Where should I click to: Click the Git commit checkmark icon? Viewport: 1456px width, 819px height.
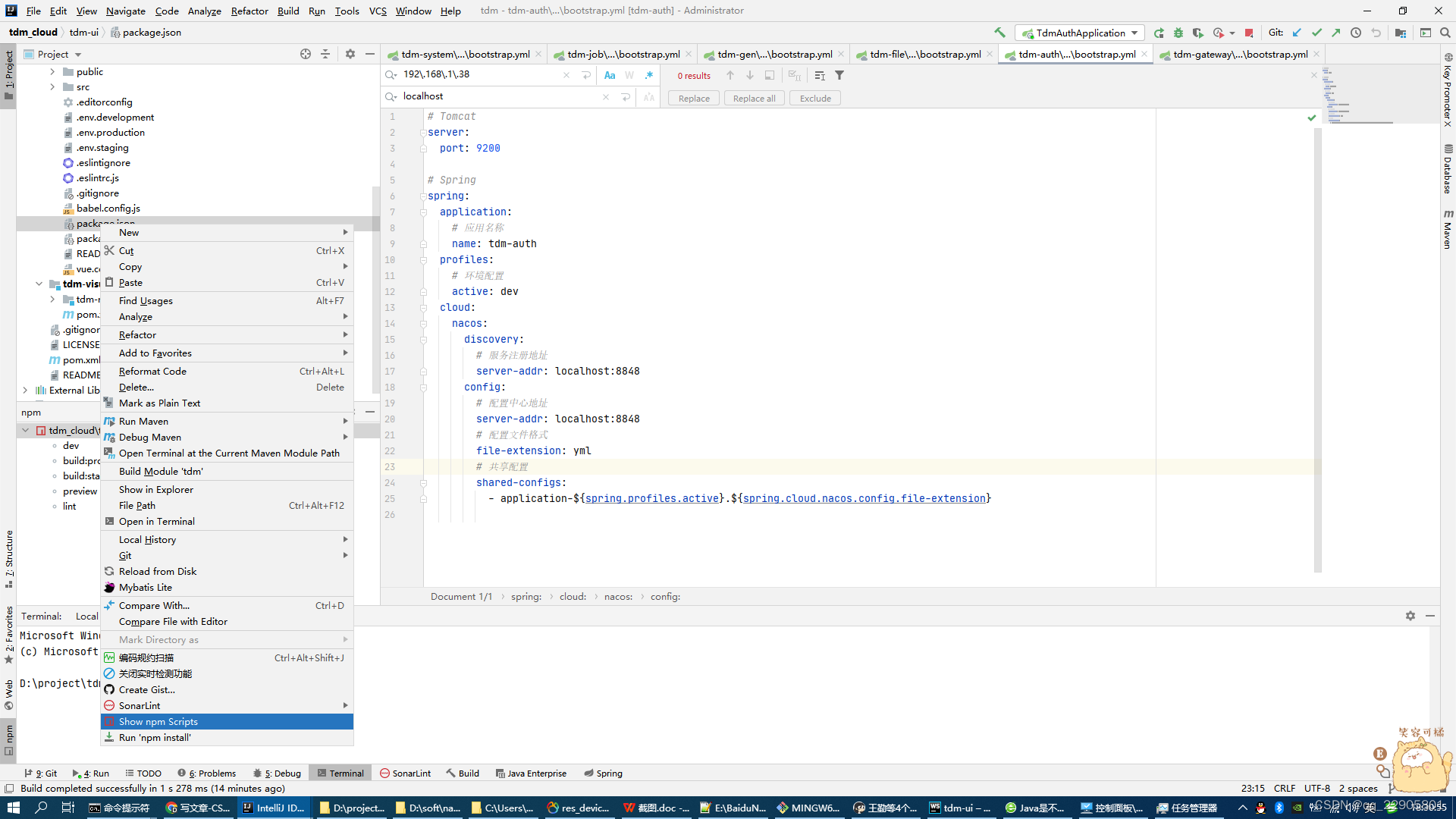point(1316,33)
